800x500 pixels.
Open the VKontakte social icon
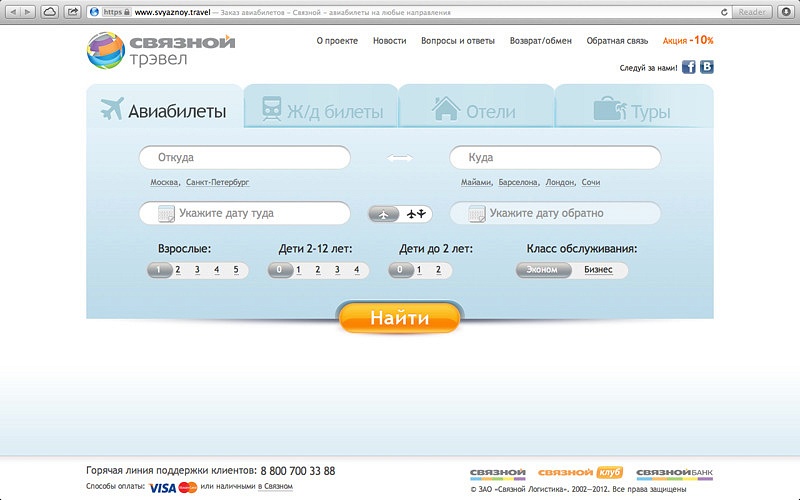[707, 68]
